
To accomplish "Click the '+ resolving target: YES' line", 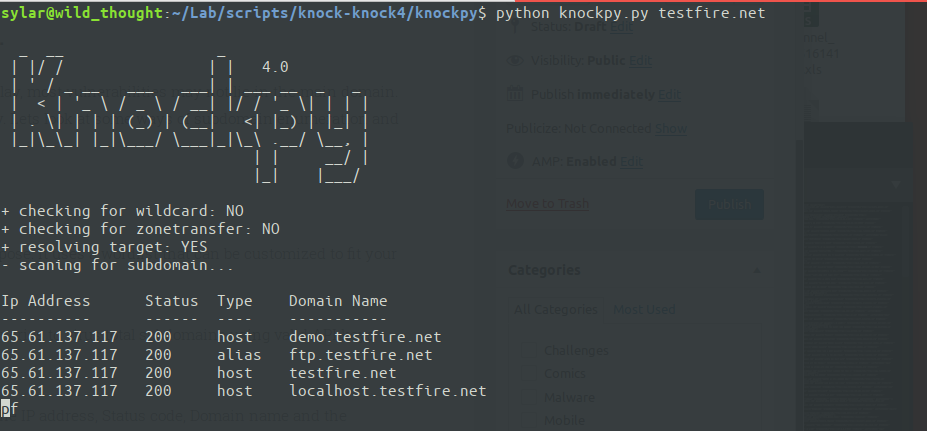I will click(105, 247).
